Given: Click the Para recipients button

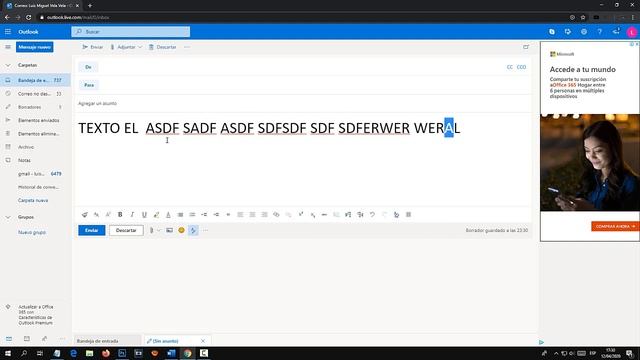Looking at the screenshot, I should tap(89, 85).
